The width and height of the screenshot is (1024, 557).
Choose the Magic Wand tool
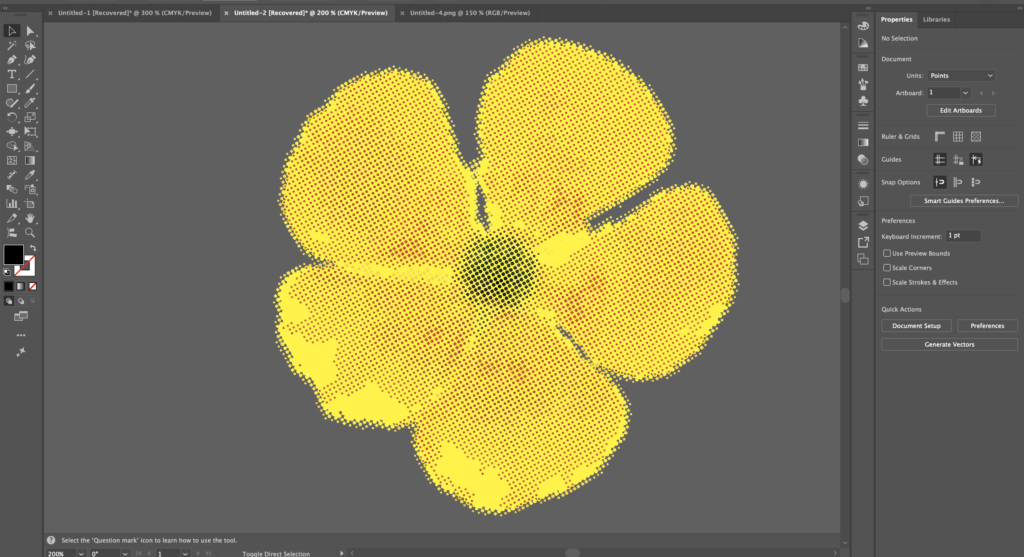[12, 46]
